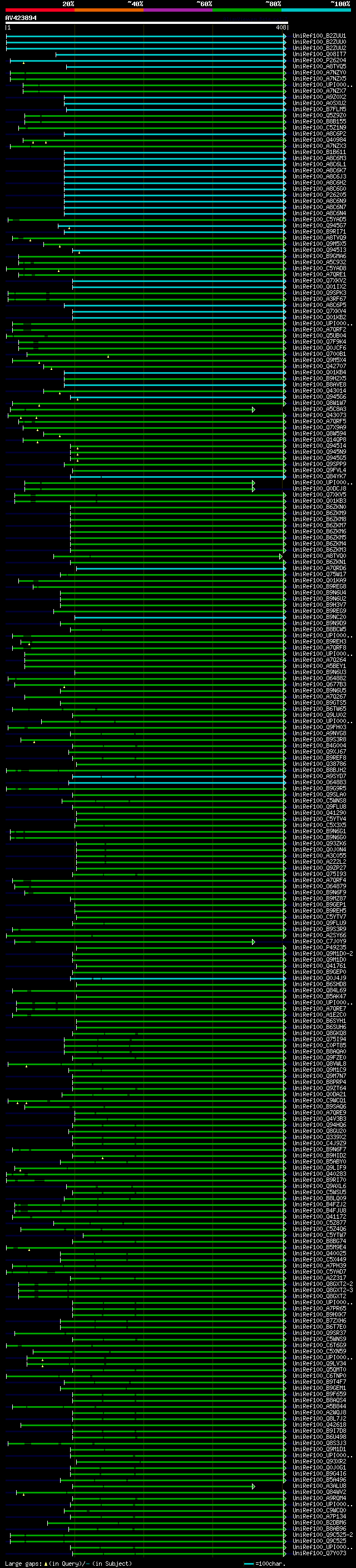Click the orange ~40% identity legend segment

click(109, 10)
